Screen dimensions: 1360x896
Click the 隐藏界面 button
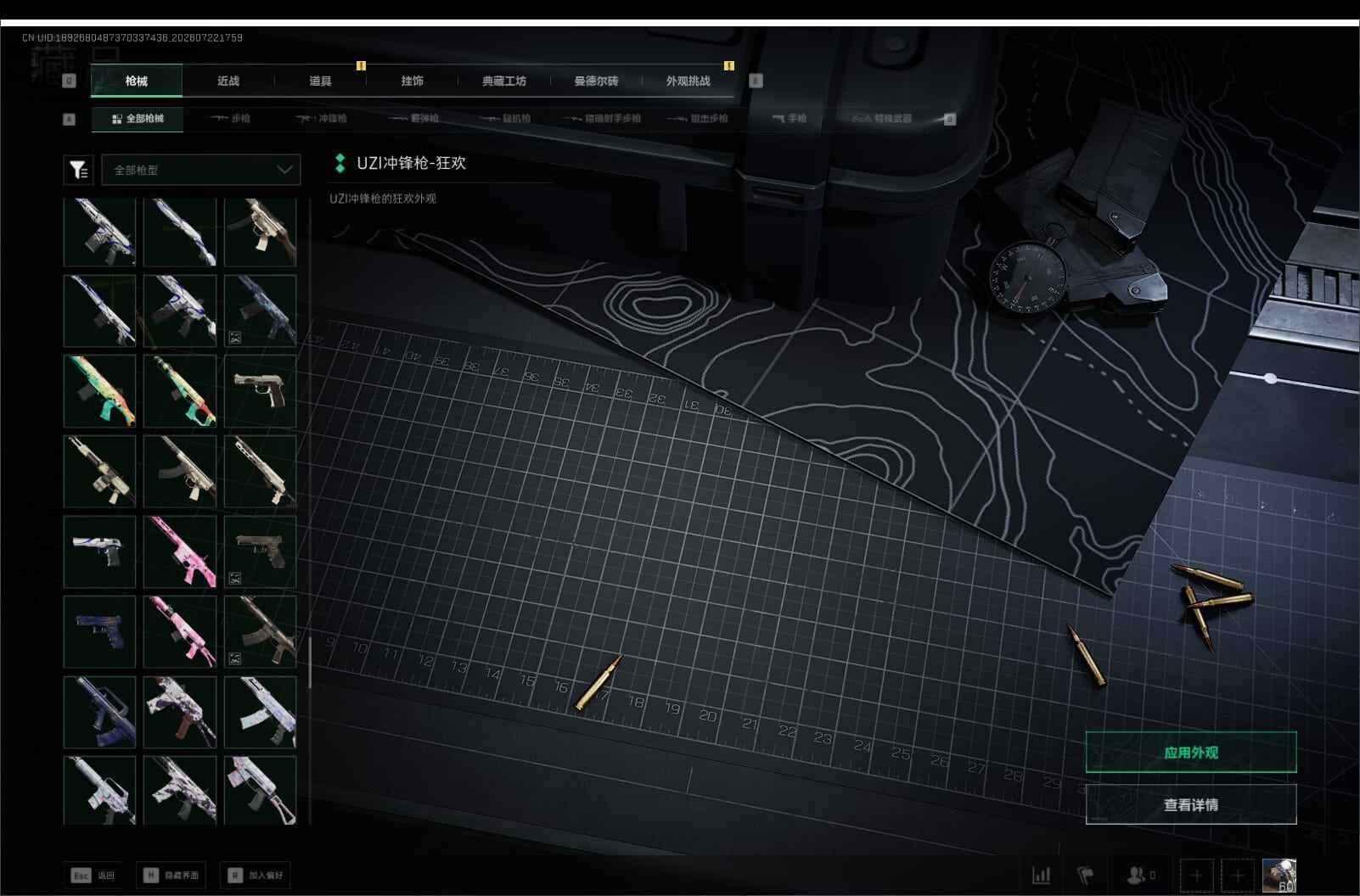[171, 875]
